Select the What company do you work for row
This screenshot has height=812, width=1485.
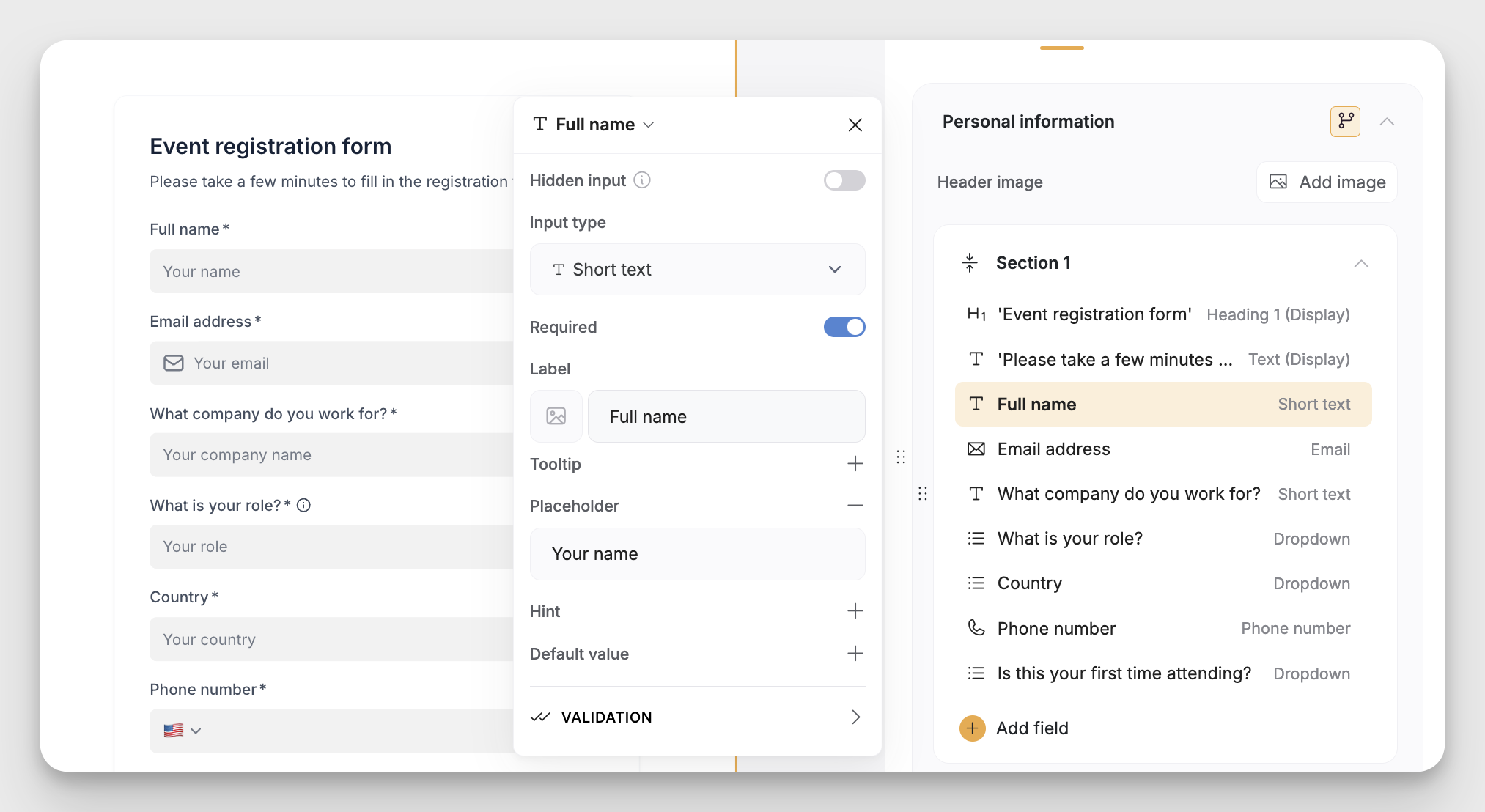click(x=1163, y=494)
